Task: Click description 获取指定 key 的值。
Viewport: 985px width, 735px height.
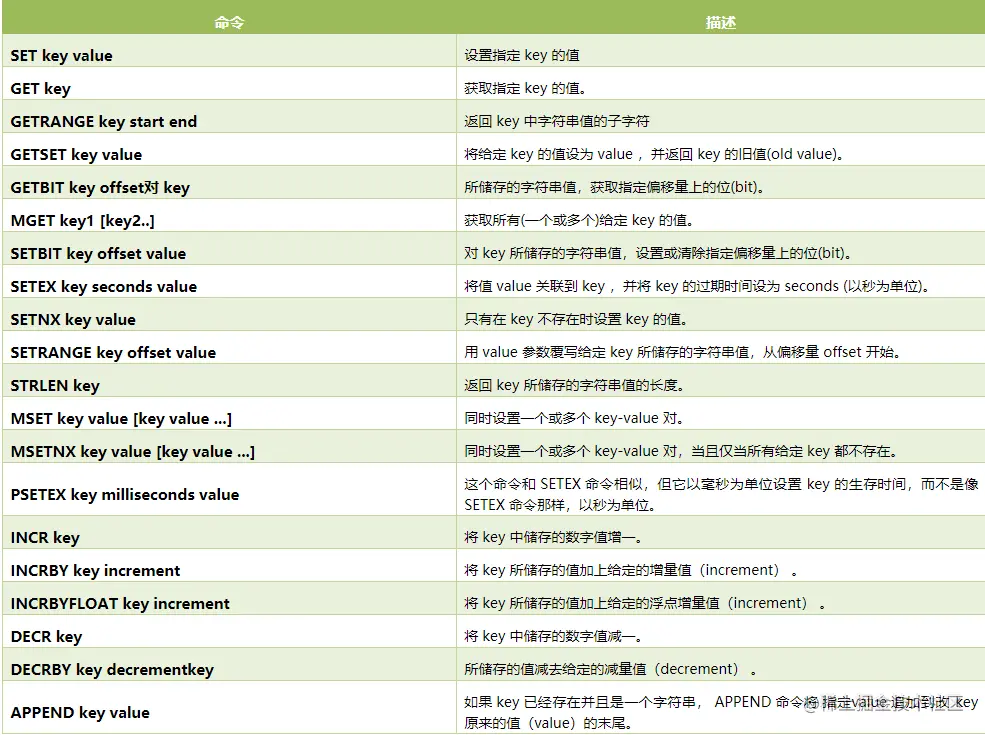Action: (x=526, y=88)
